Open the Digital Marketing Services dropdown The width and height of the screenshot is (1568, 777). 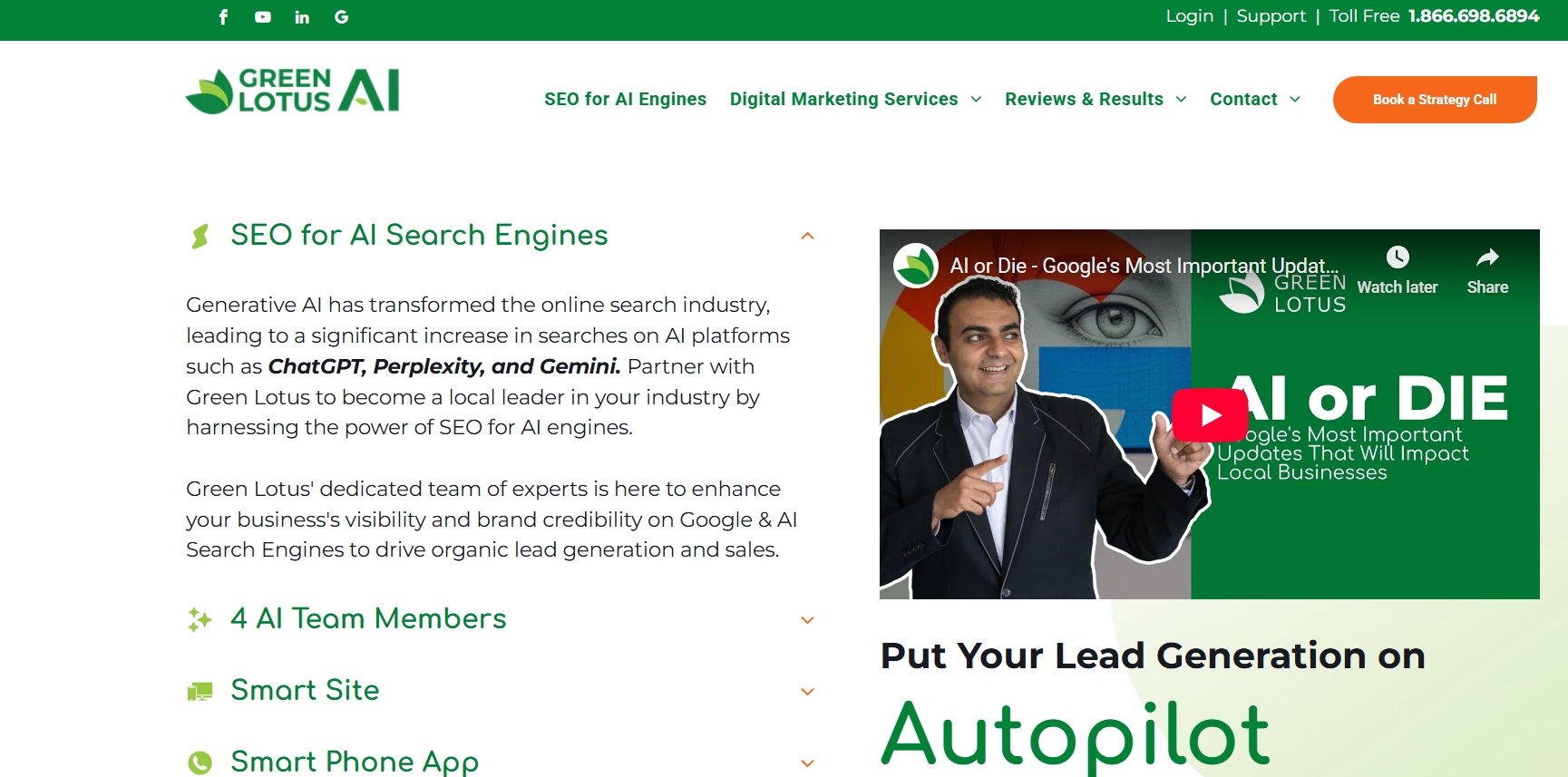855,99
